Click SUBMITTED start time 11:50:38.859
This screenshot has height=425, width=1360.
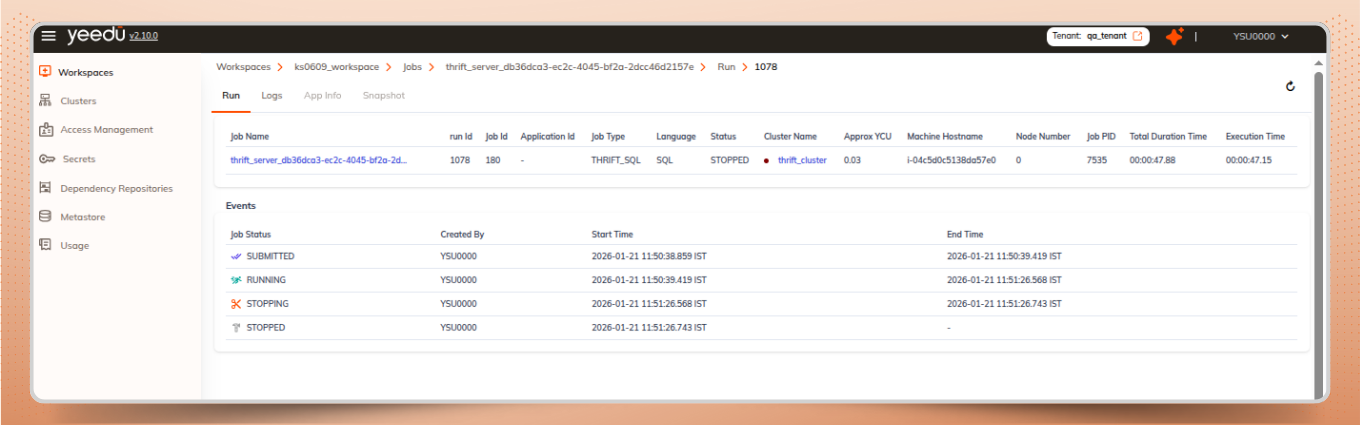[x=649, y=256]
